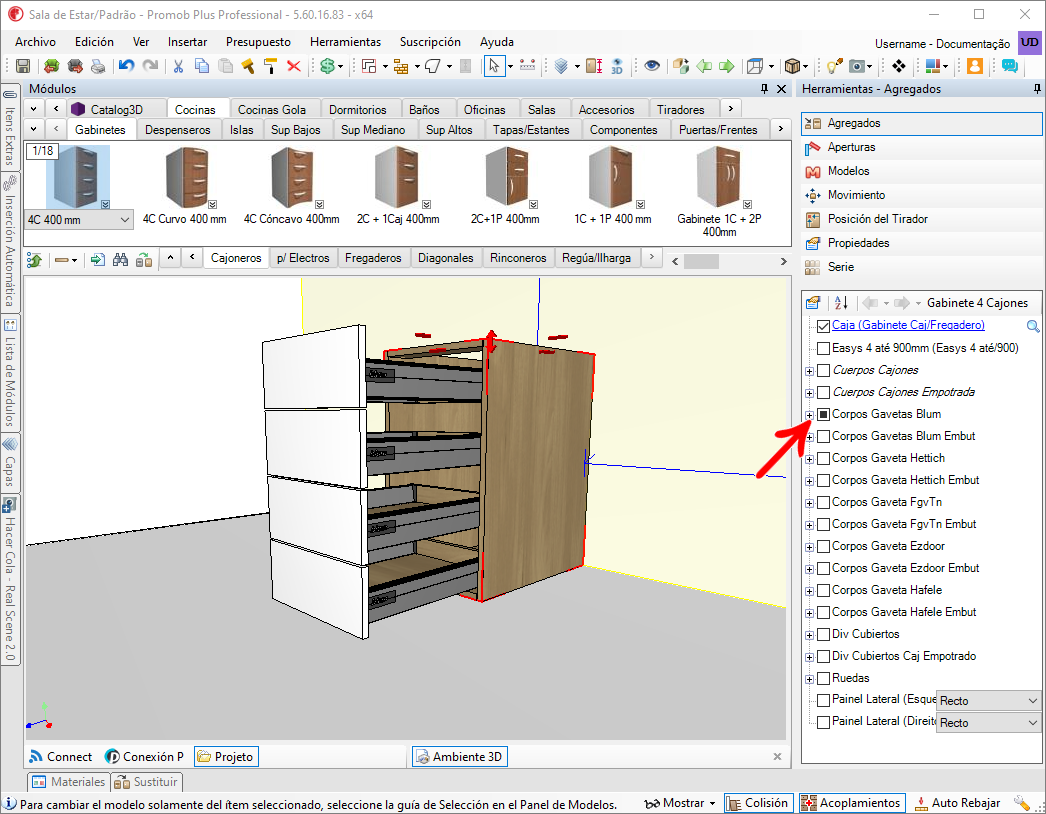Click the binoculars search icon
Viewport: 1046px width, 814px height.
point(120,260)
